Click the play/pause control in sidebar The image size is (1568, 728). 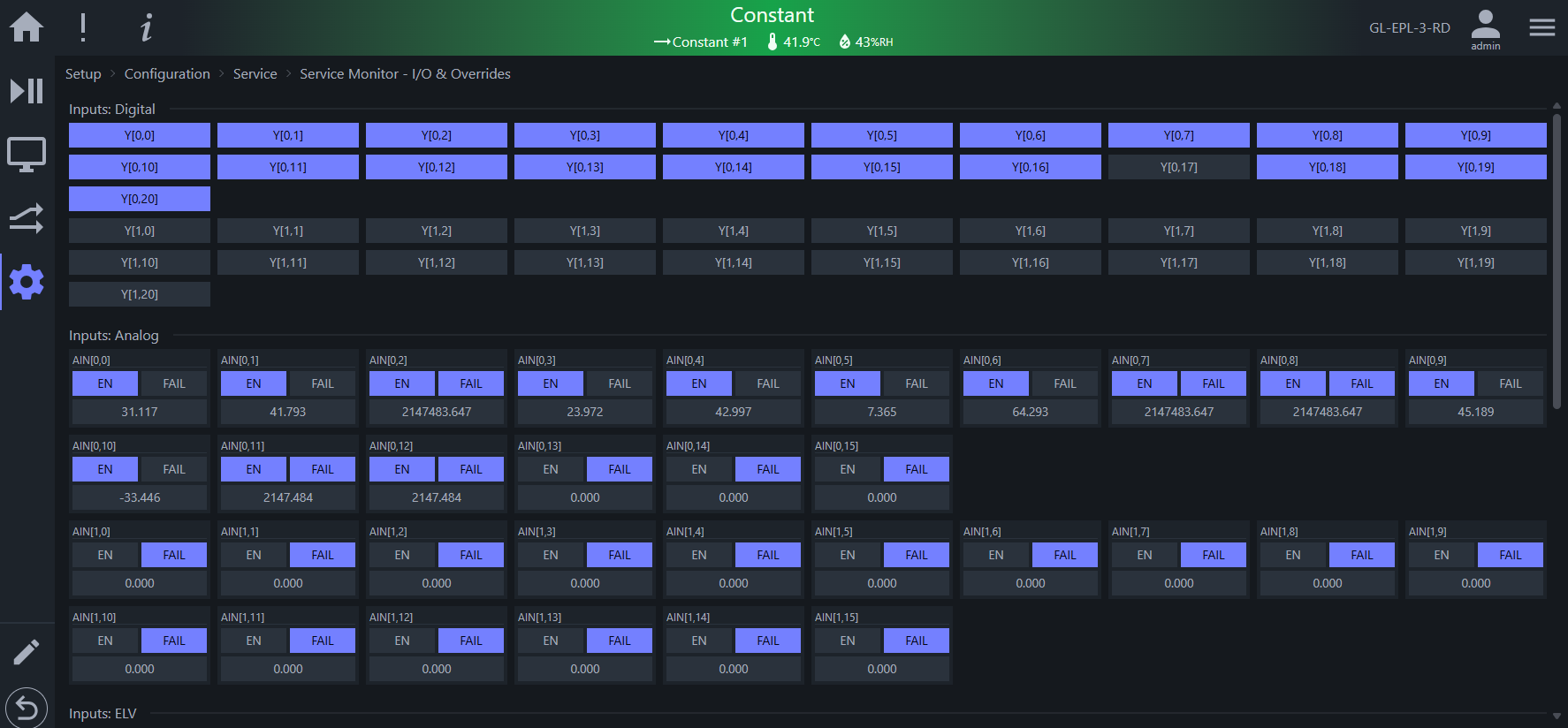[27, 91]
